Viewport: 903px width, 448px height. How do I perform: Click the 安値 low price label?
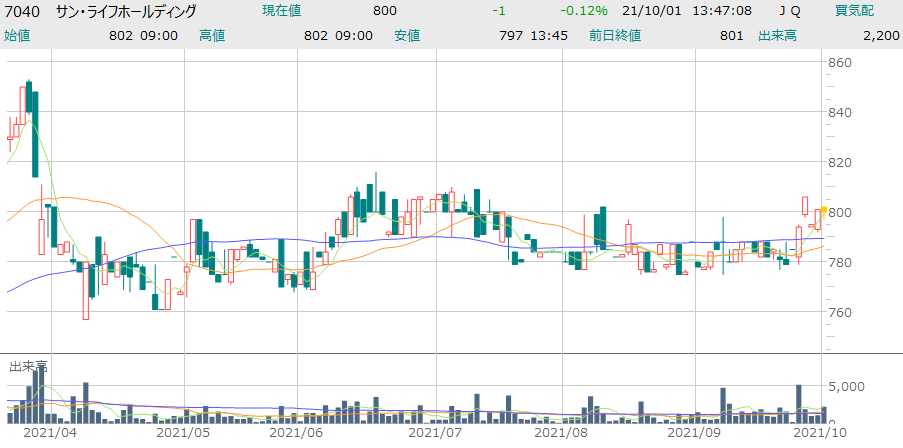[406, 35]
